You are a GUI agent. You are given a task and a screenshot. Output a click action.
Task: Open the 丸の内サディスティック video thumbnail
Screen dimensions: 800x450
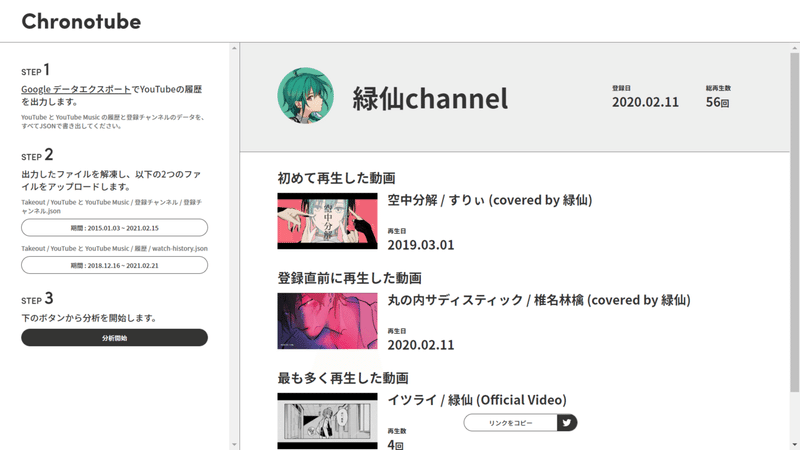pyautogui.click(x=328, y=321)
